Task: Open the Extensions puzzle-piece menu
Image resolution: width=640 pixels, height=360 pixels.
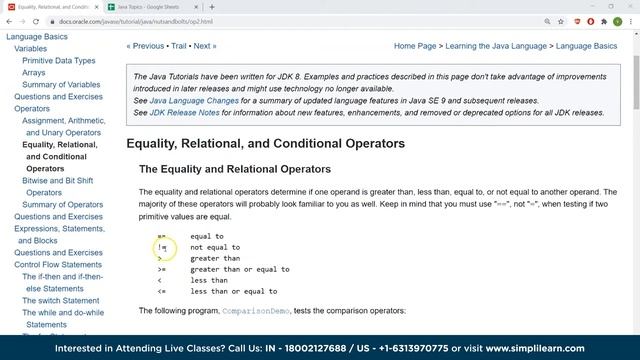Action: [604, 22]
